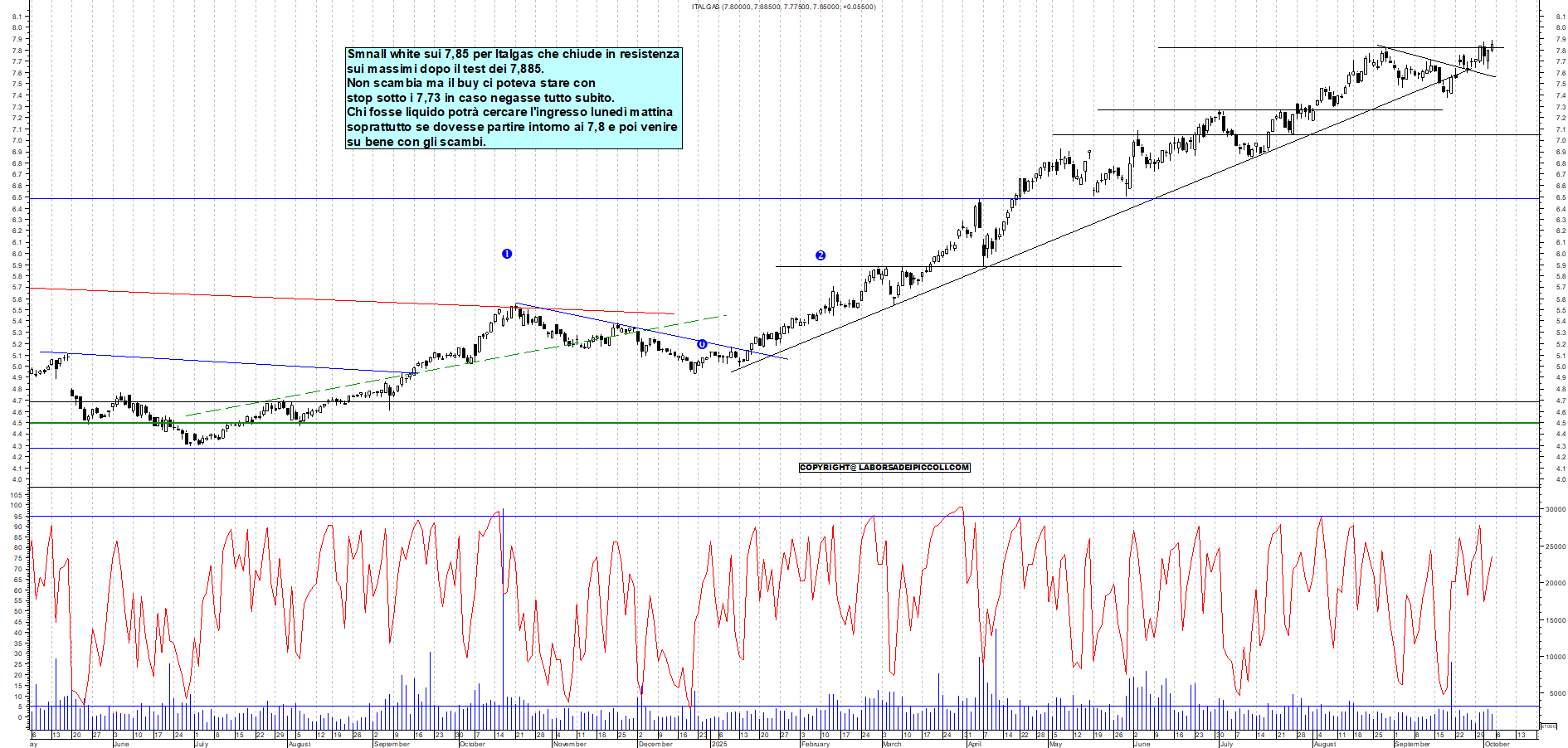This screenshot has width=1568, height=748.
Task: Click the May label on the time axis
Action: 1055,744
